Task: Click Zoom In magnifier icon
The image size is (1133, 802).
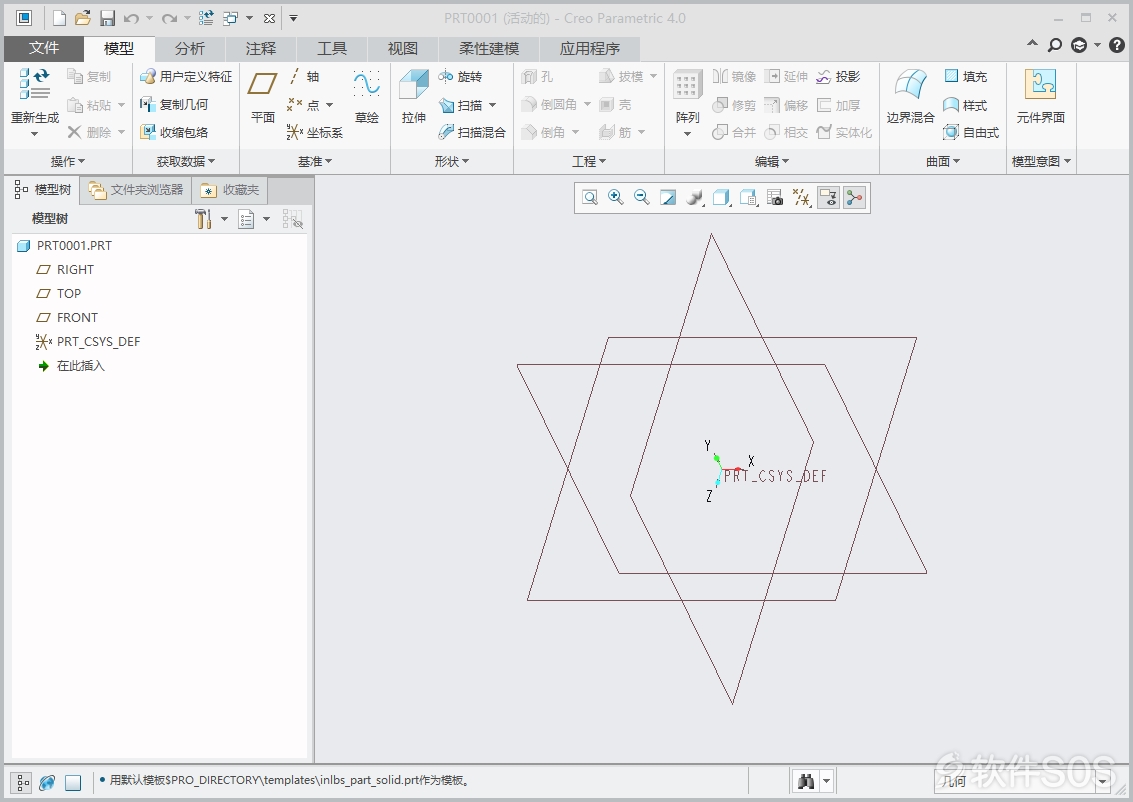Action: pyautogui.click(x=616, y=197)
